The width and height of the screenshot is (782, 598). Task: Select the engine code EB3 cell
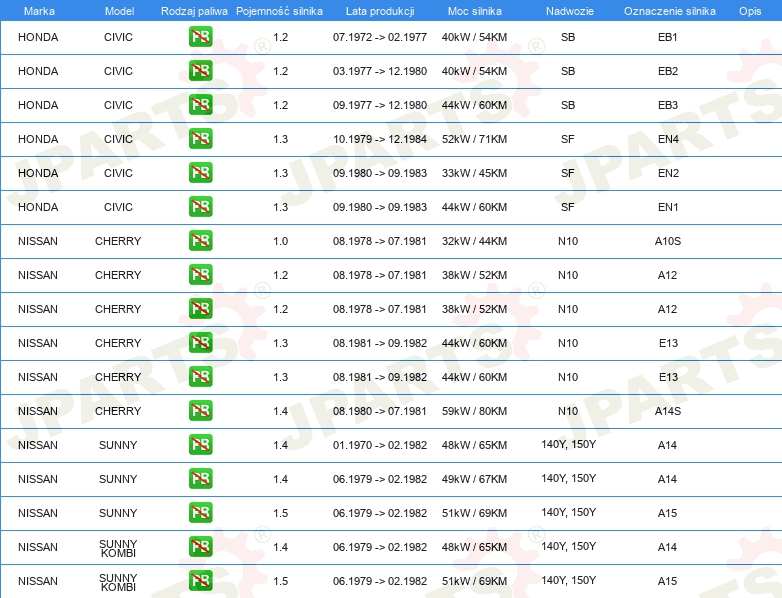[667, 105]
